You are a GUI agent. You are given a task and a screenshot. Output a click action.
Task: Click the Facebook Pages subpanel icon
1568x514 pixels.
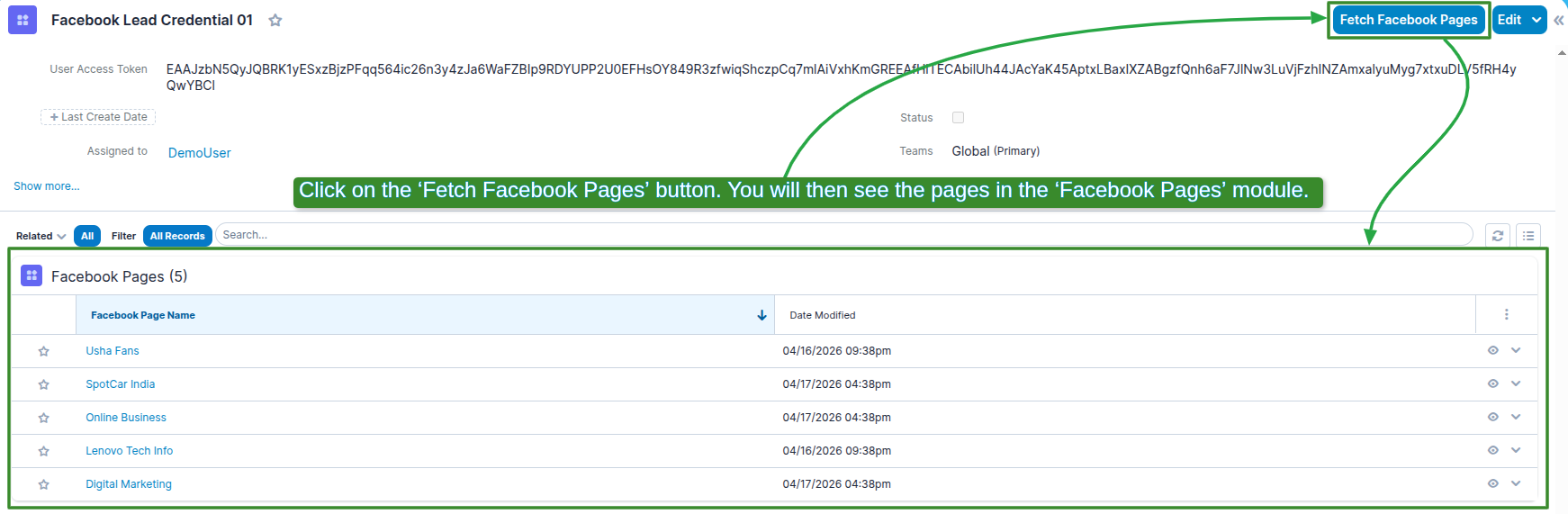[x=32, y=275]
